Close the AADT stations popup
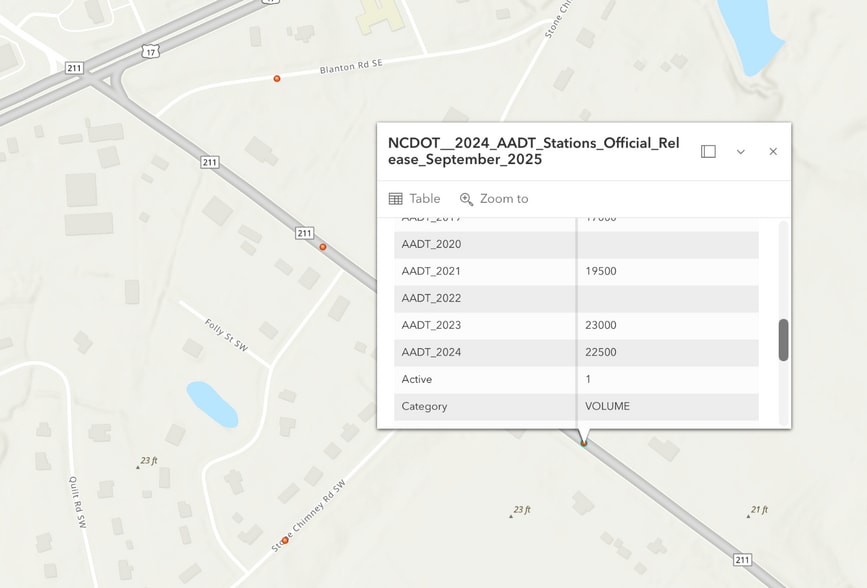The image size is (867, 588). click(x=773, y=152)
